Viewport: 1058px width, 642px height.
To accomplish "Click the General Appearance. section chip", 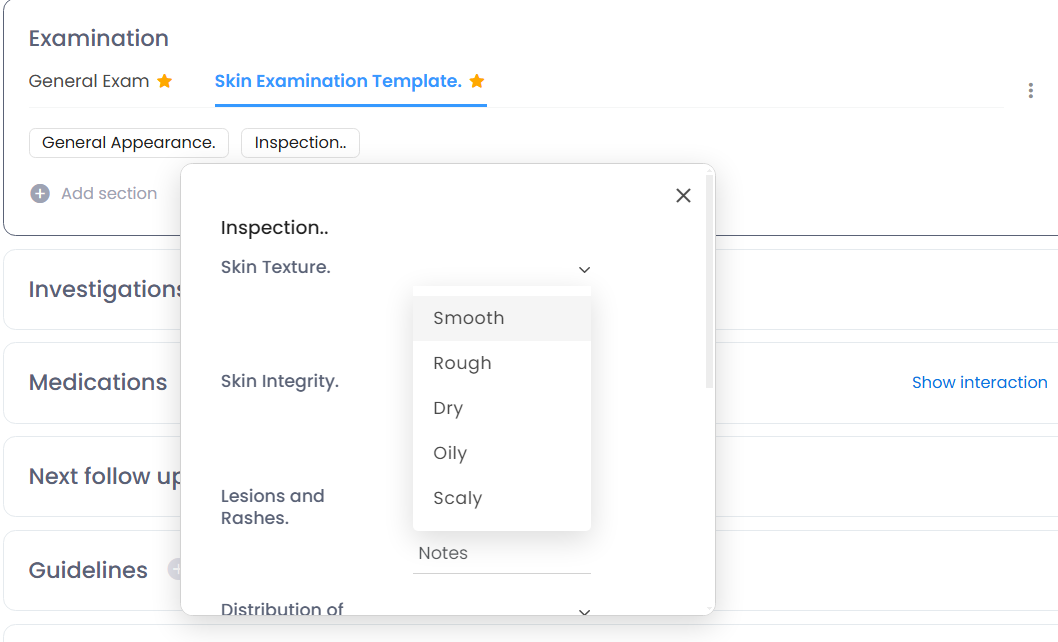I will pyautogui.click(x=129, y=143).
